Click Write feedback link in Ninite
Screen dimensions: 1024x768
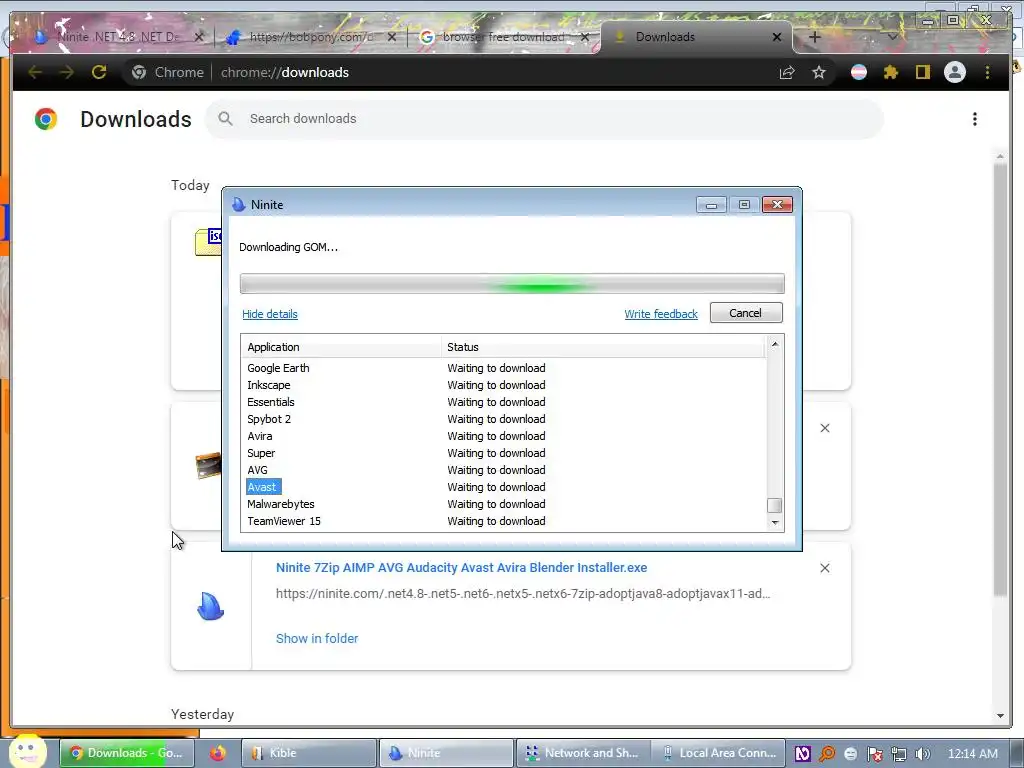click(661, 314)
